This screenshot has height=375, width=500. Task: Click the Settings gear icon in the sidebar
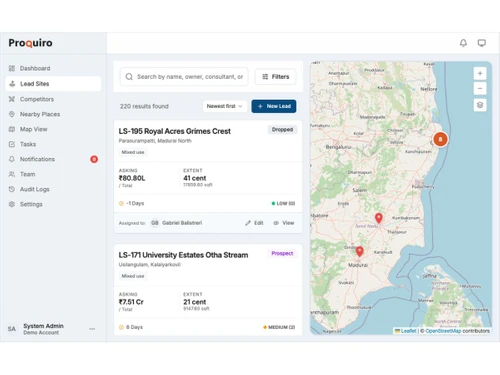click(12, 204)
